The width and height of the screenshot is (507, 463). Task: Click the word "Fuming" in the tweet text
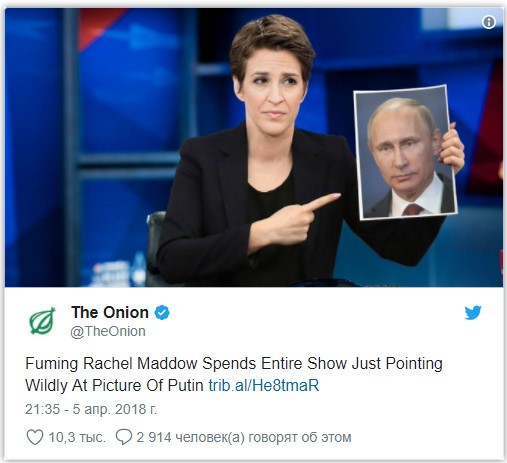pos(51,364)
